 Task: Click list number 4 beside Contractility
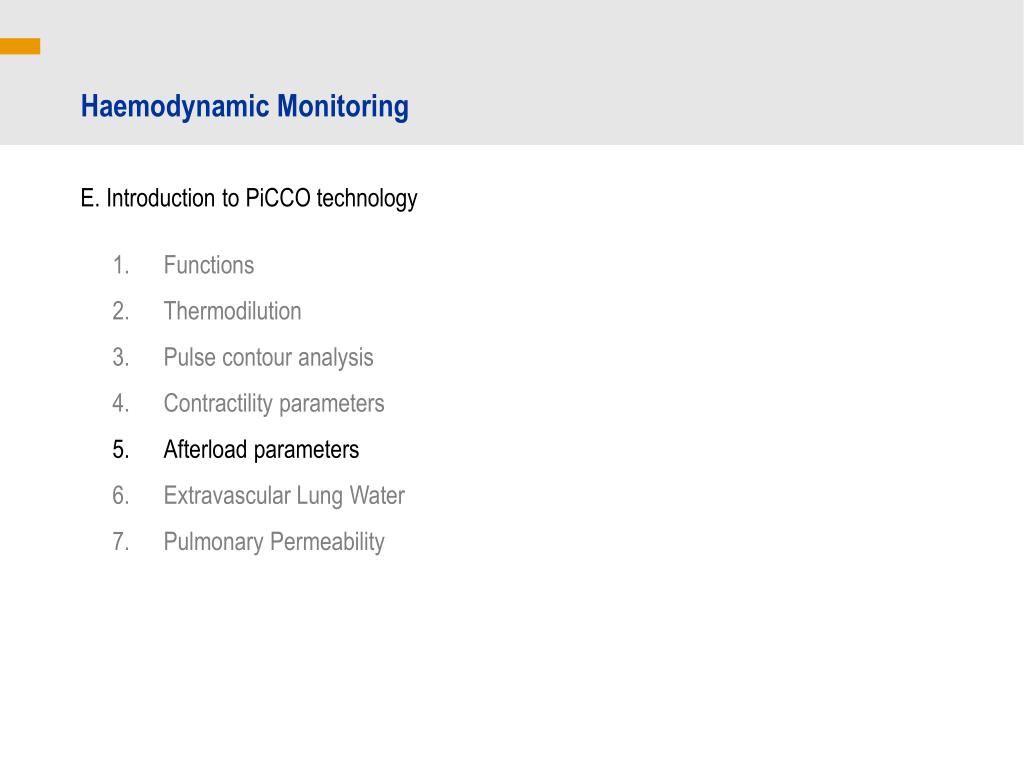point(121,403)
